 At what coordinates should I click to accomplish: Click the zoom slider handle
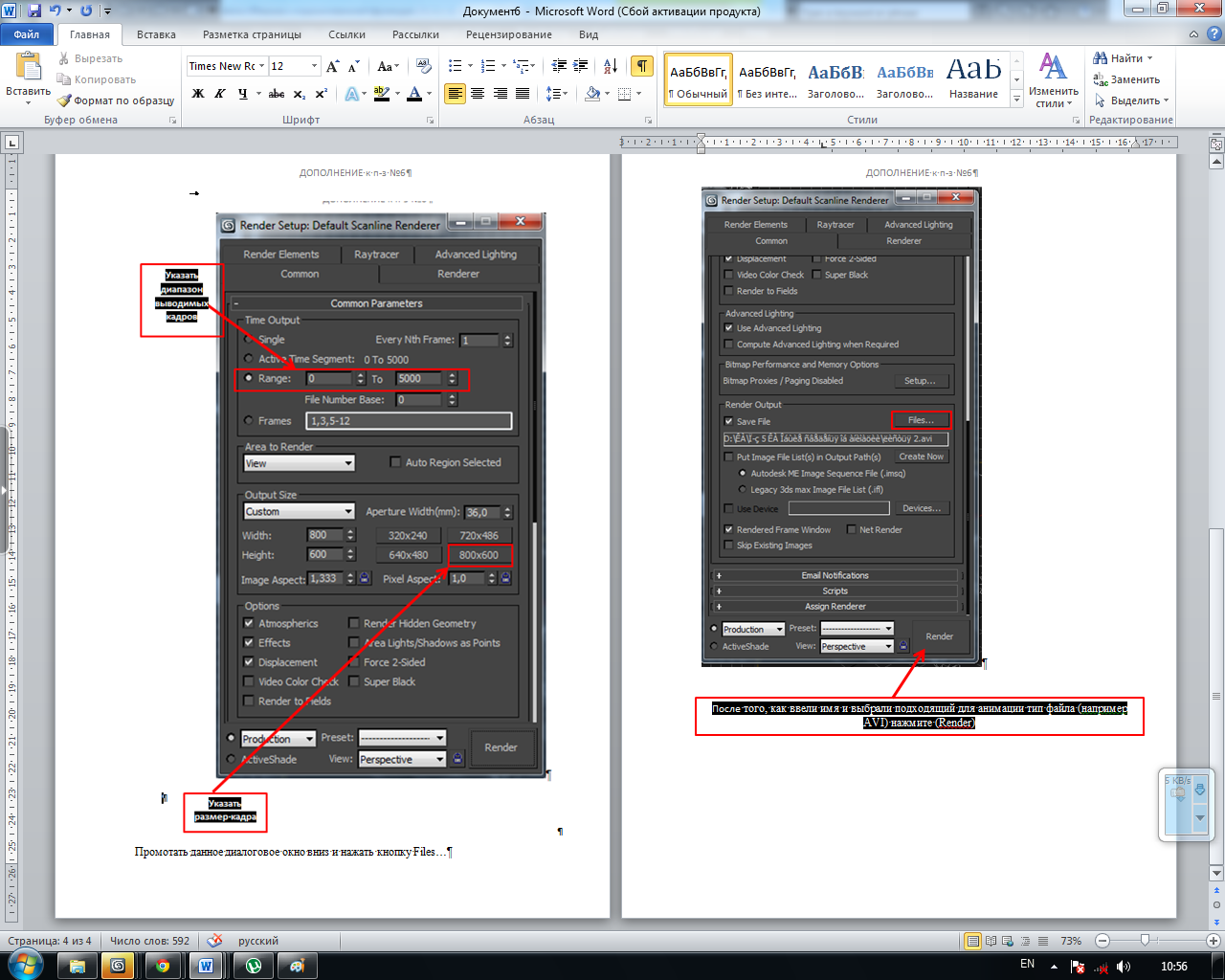pyautogui.click(x=1145, y=941)
